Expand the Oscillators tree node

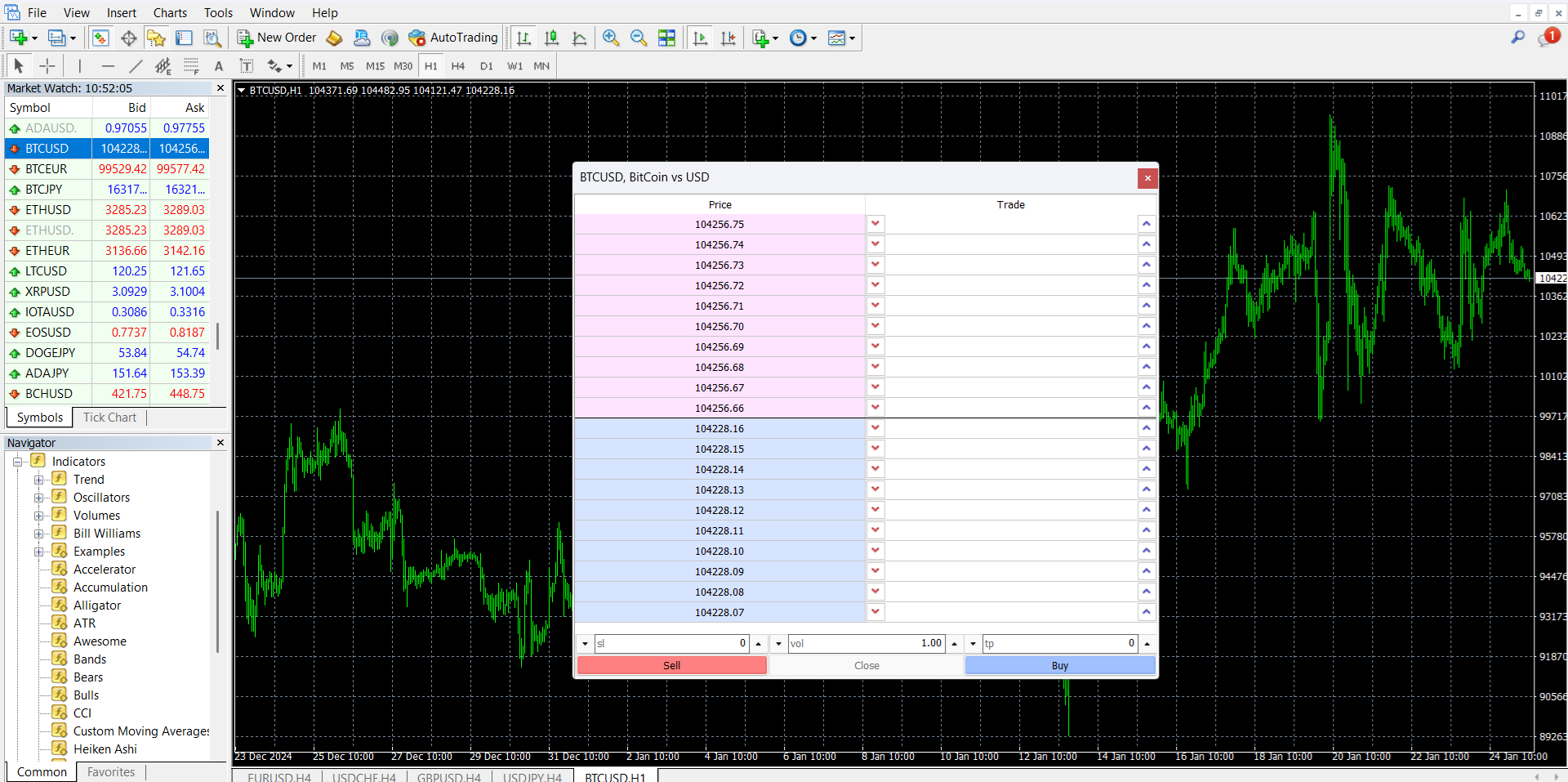(x=38, y=498)
